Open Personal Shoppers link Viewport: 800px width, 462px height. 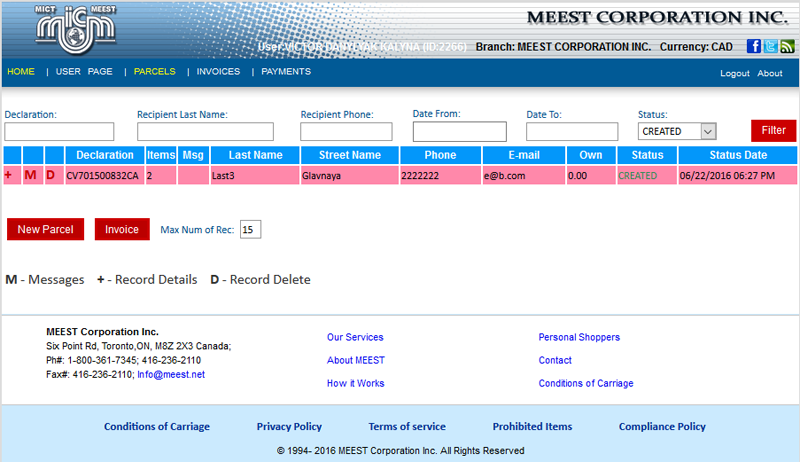click(579, 337)
